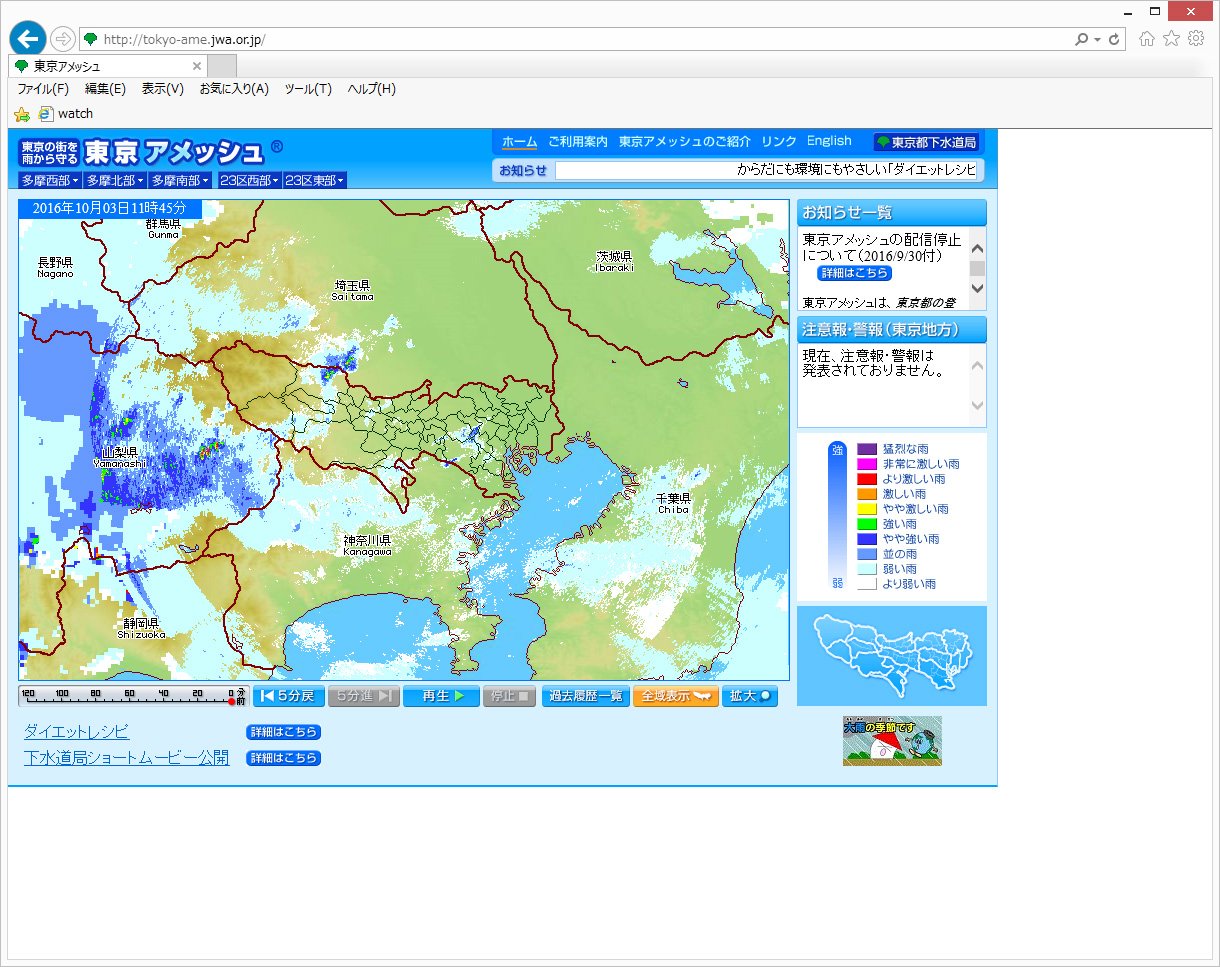This screenshot has height=967, width=1220.
Task: Click the browser forward arrow
Action: [x=63, y=39]
